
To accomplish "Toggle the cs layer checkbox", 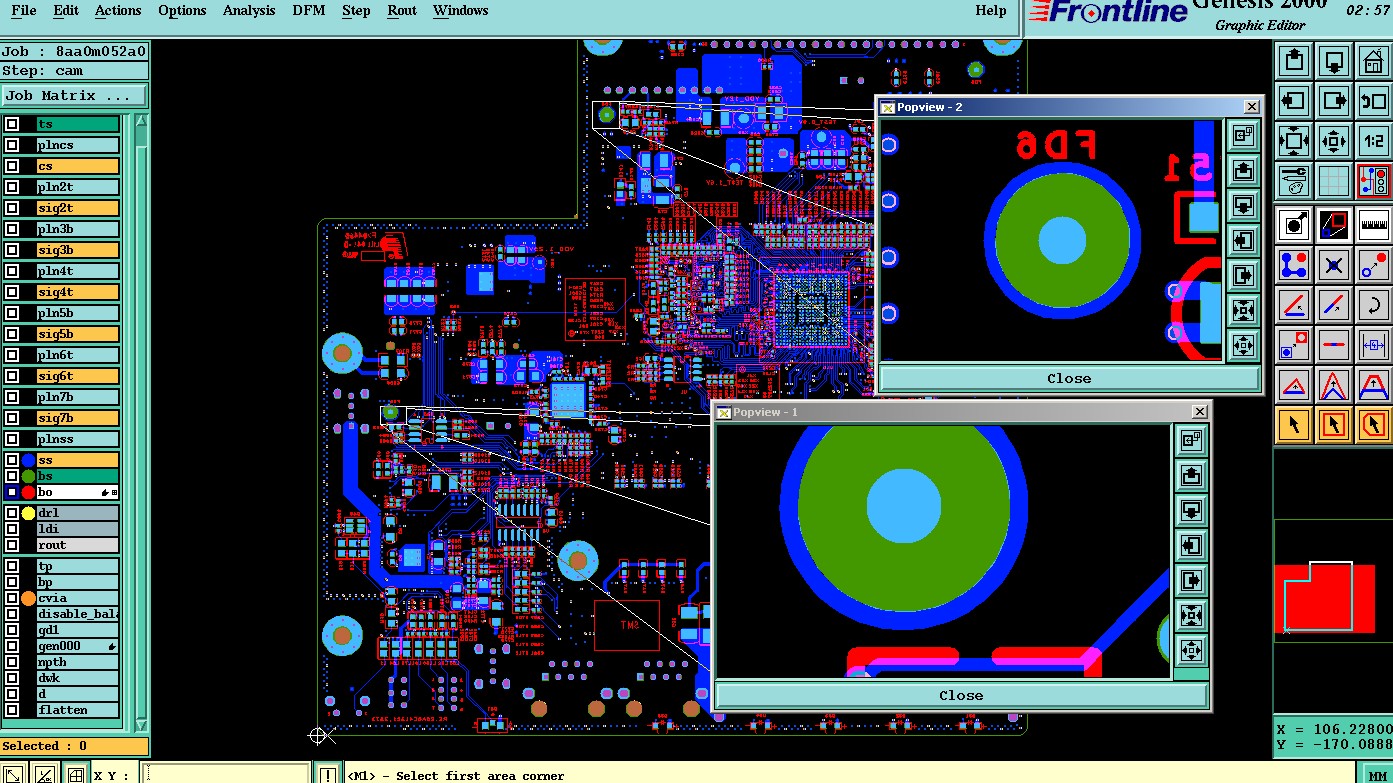I will coord(12,166).
